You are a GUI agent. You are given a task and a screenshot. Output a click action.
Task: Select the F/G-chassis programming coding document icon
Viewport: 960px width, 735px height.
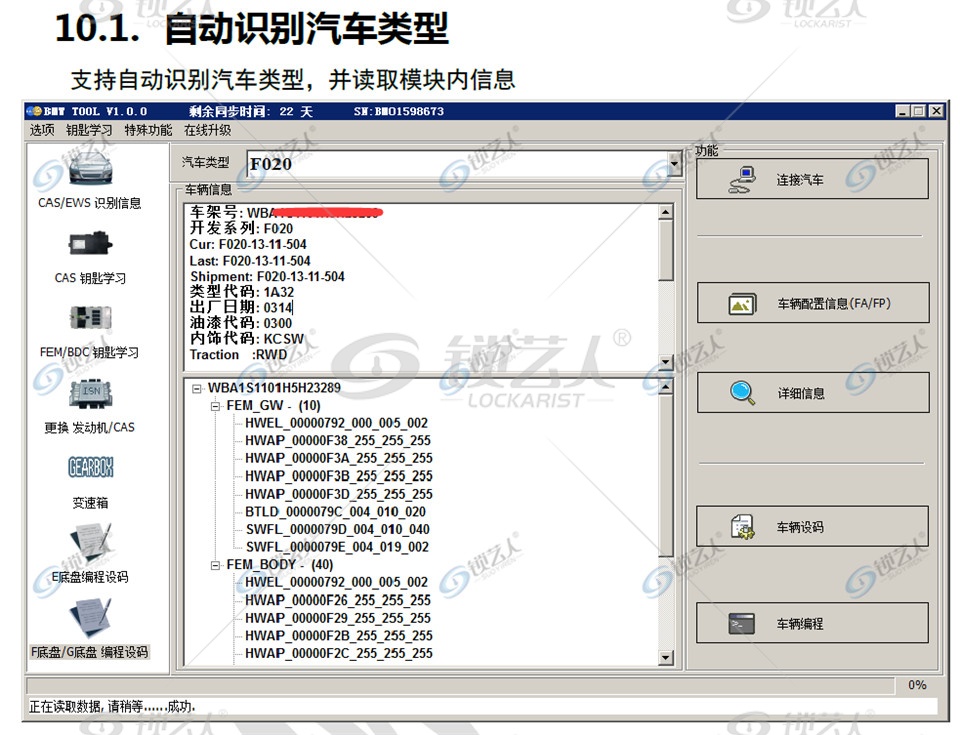click(x=91, y=618)
